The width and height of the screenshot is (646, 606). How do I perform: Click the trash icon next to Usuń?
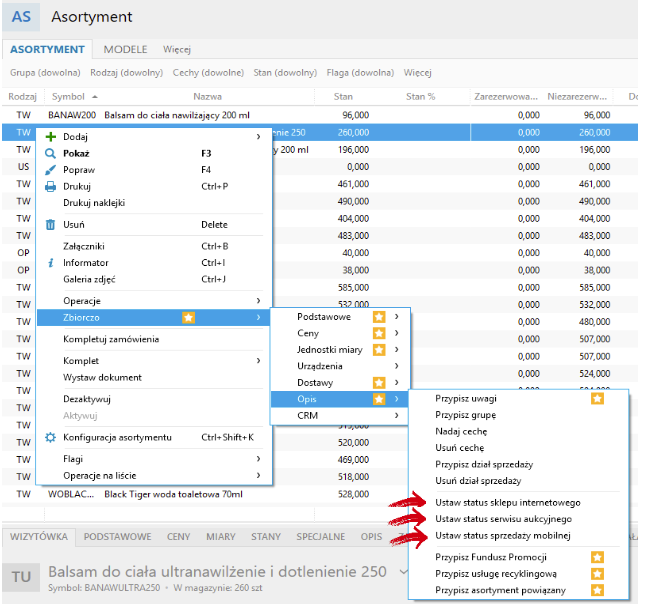point(50,225)
